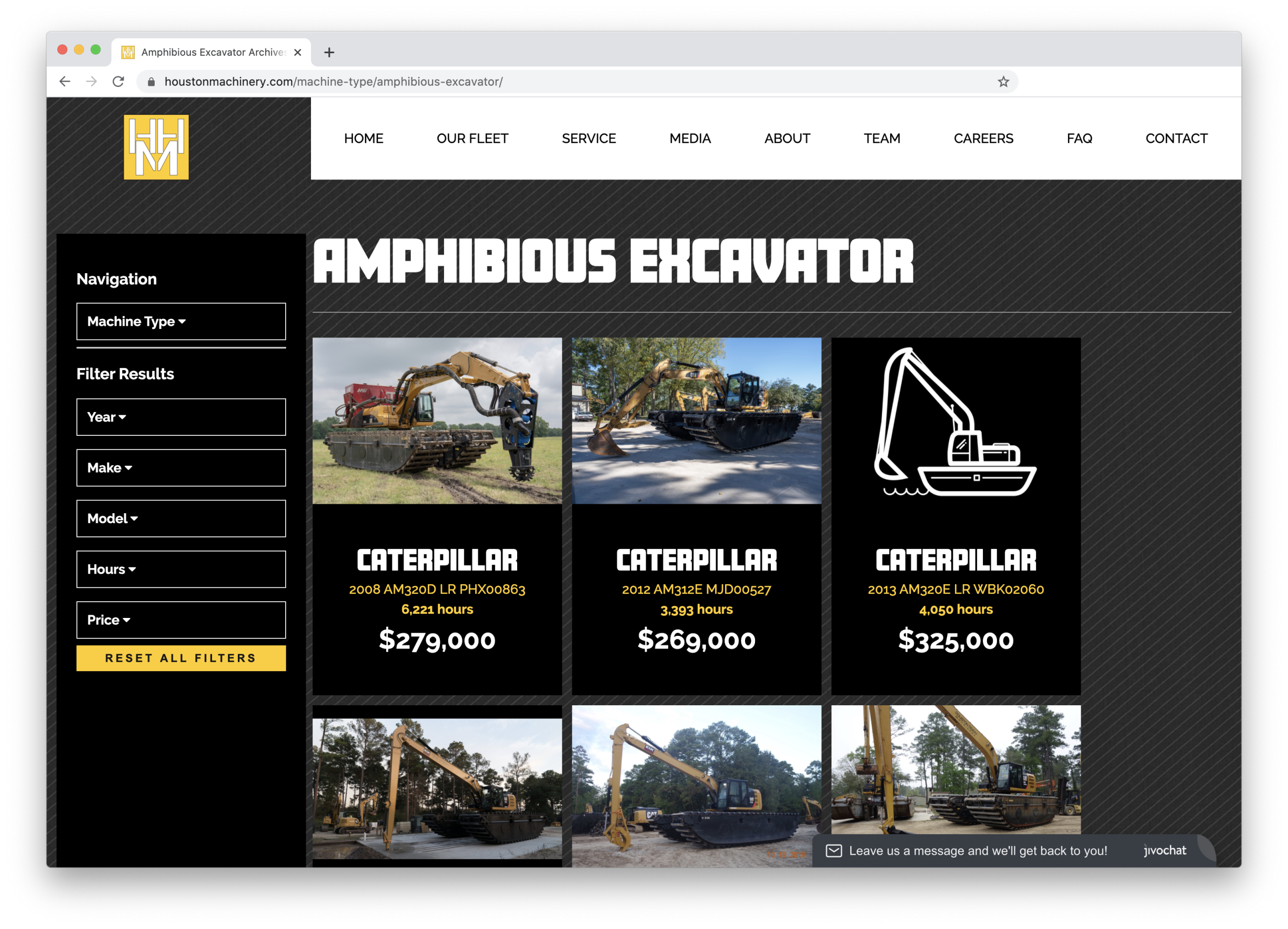Open the CAREERS menu item
This screenshot has height=929, width=1288.
pos(983,138)
